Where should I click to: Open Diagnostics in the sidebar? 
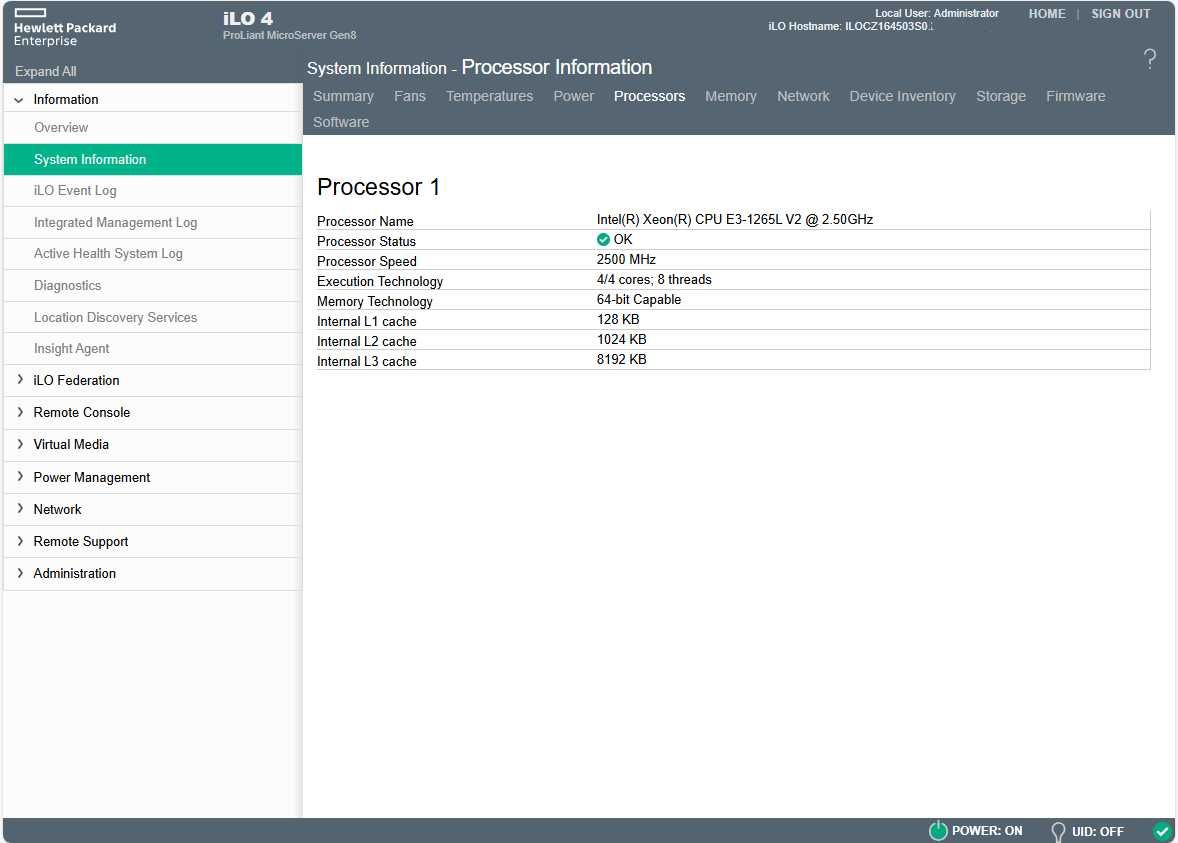[x=153, y=286]
